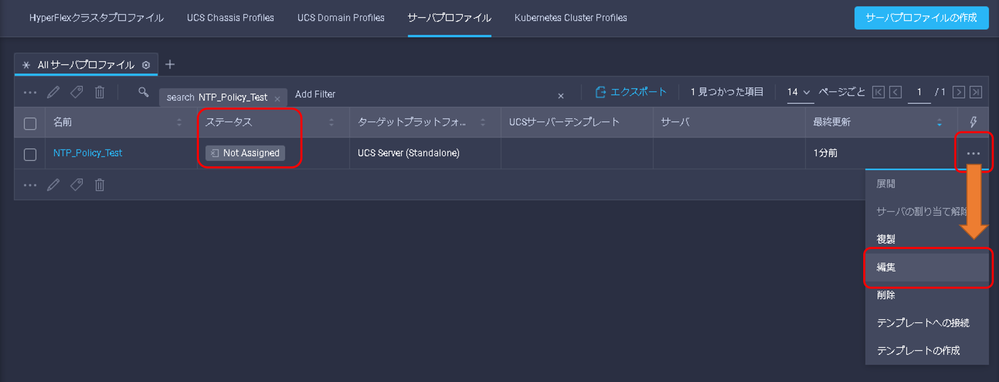Go to previous page of results
This screenshot has height=382, width=999.
895,92
